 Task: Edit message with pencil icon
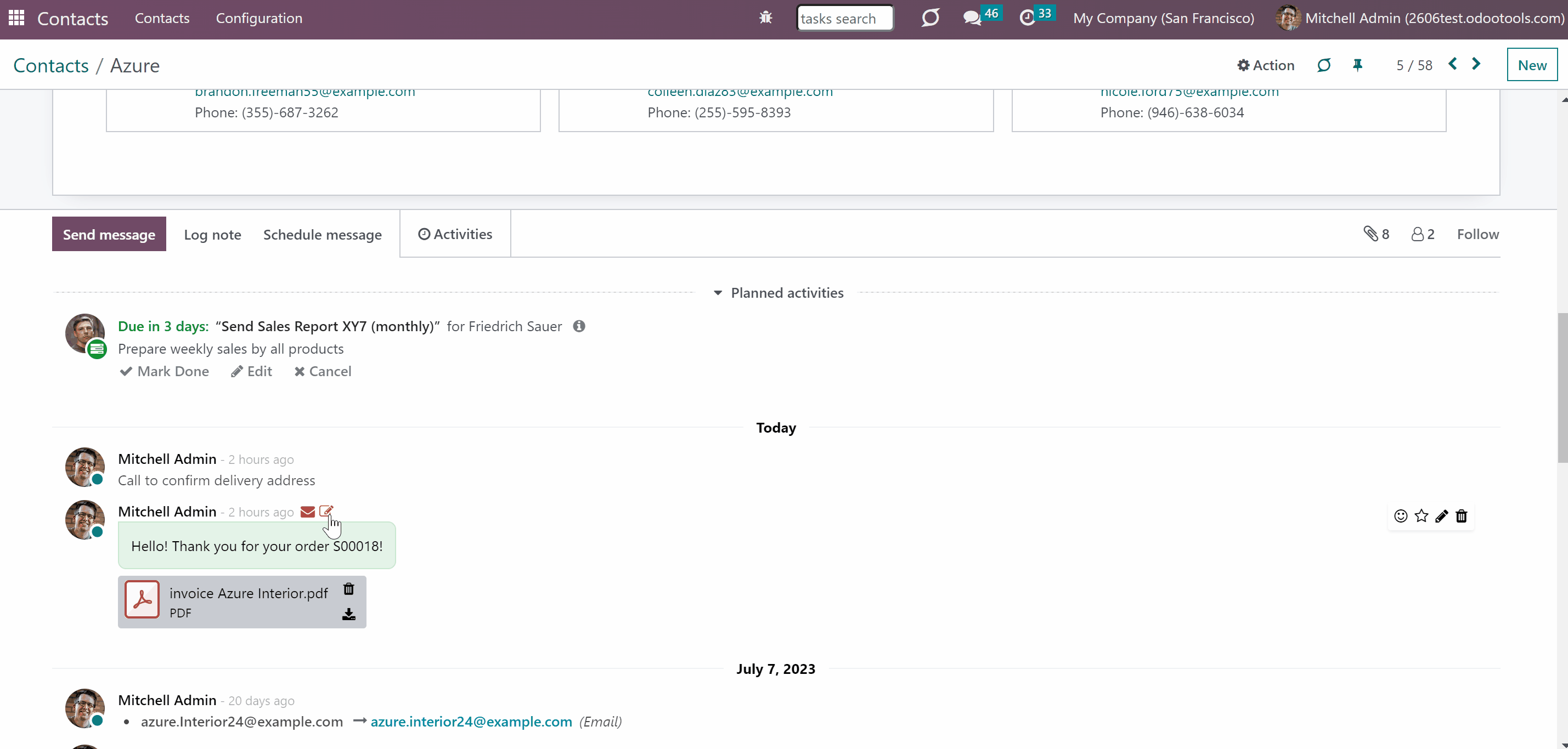click(x=1441, y=517)
